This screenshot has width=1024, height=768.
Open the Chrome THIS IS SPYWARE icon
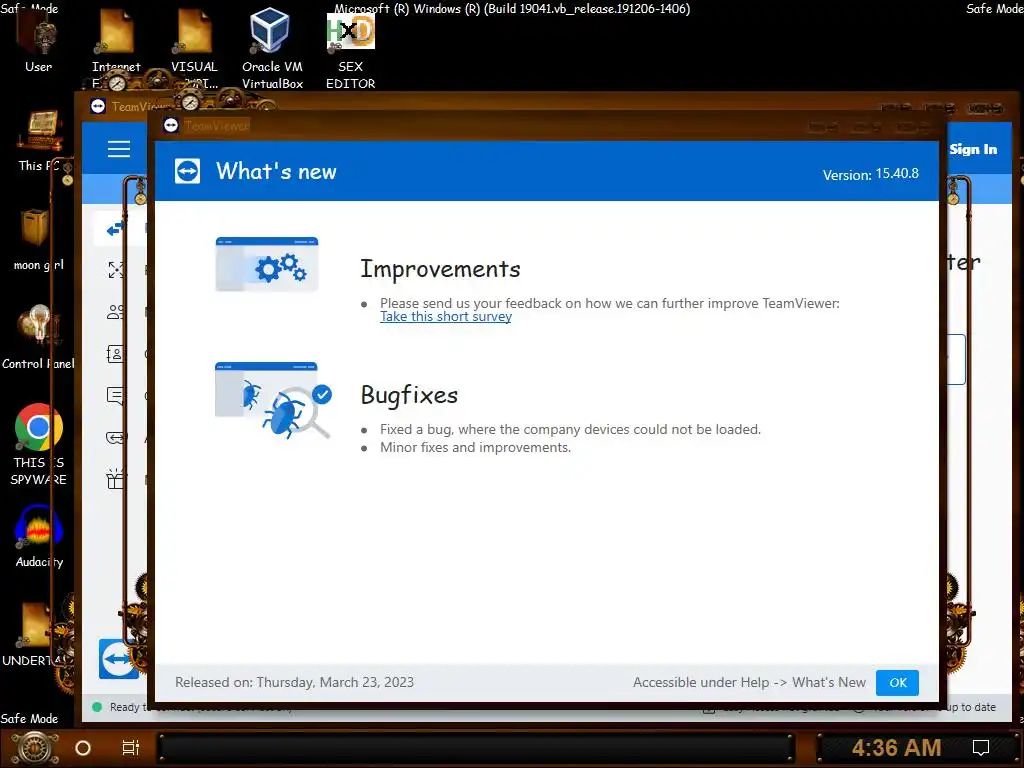(39, 444)
